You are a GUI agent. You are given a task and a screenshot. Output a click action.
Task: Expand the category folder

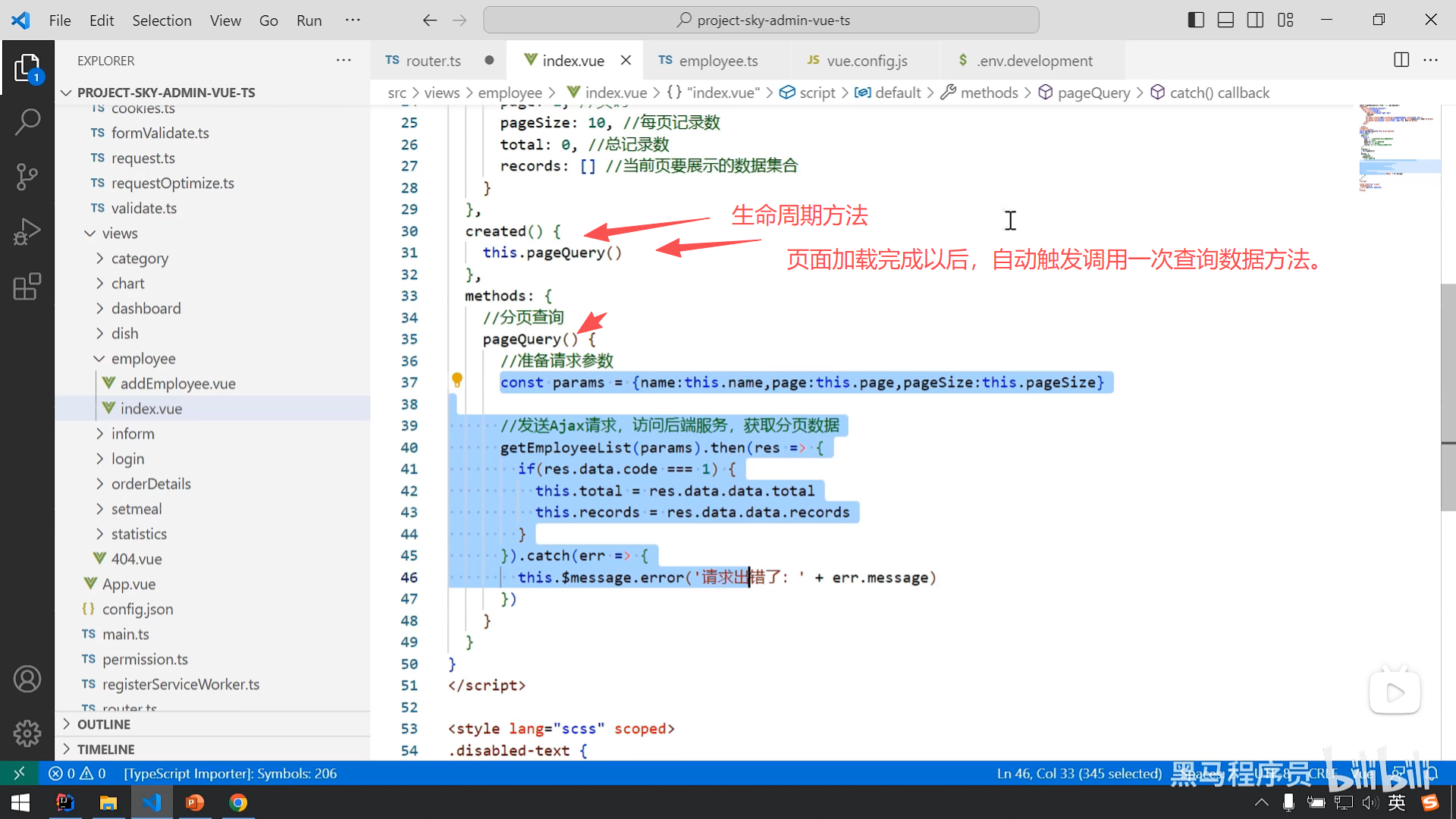[140, 259]
